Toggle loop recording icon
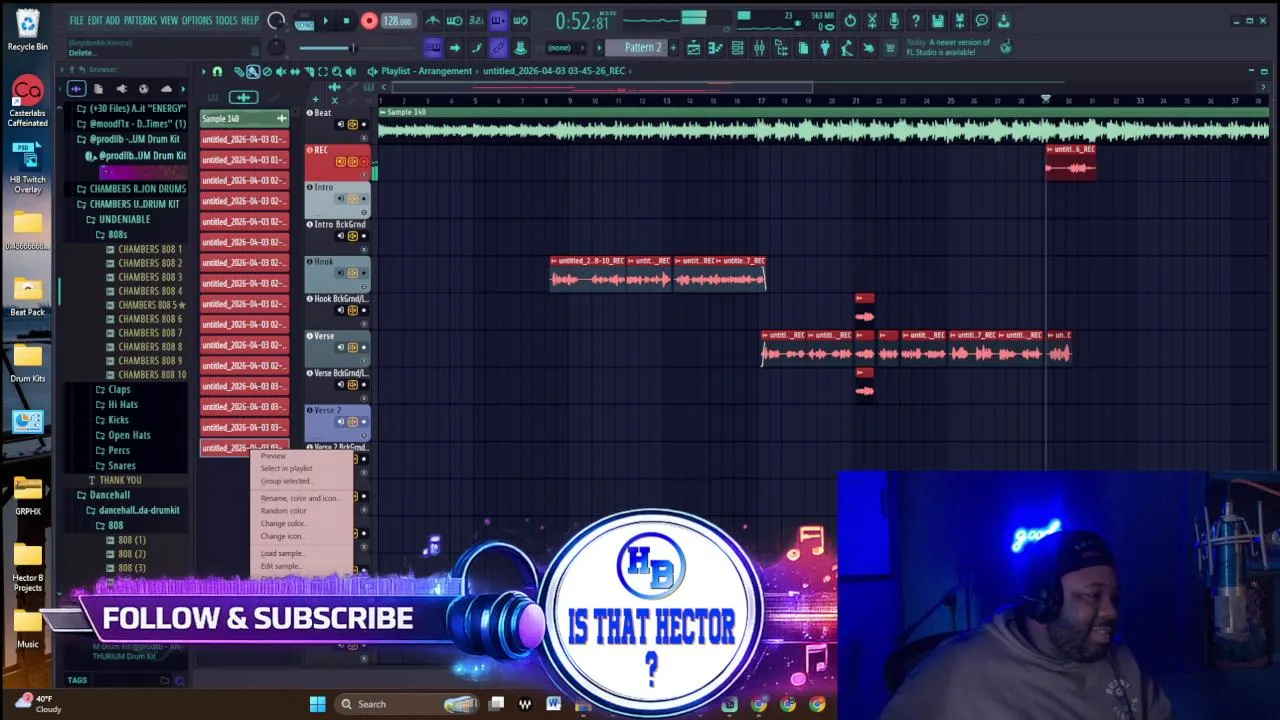This screenshot has width=1280, height=720. pyautogui.click(x=520, y=21)
